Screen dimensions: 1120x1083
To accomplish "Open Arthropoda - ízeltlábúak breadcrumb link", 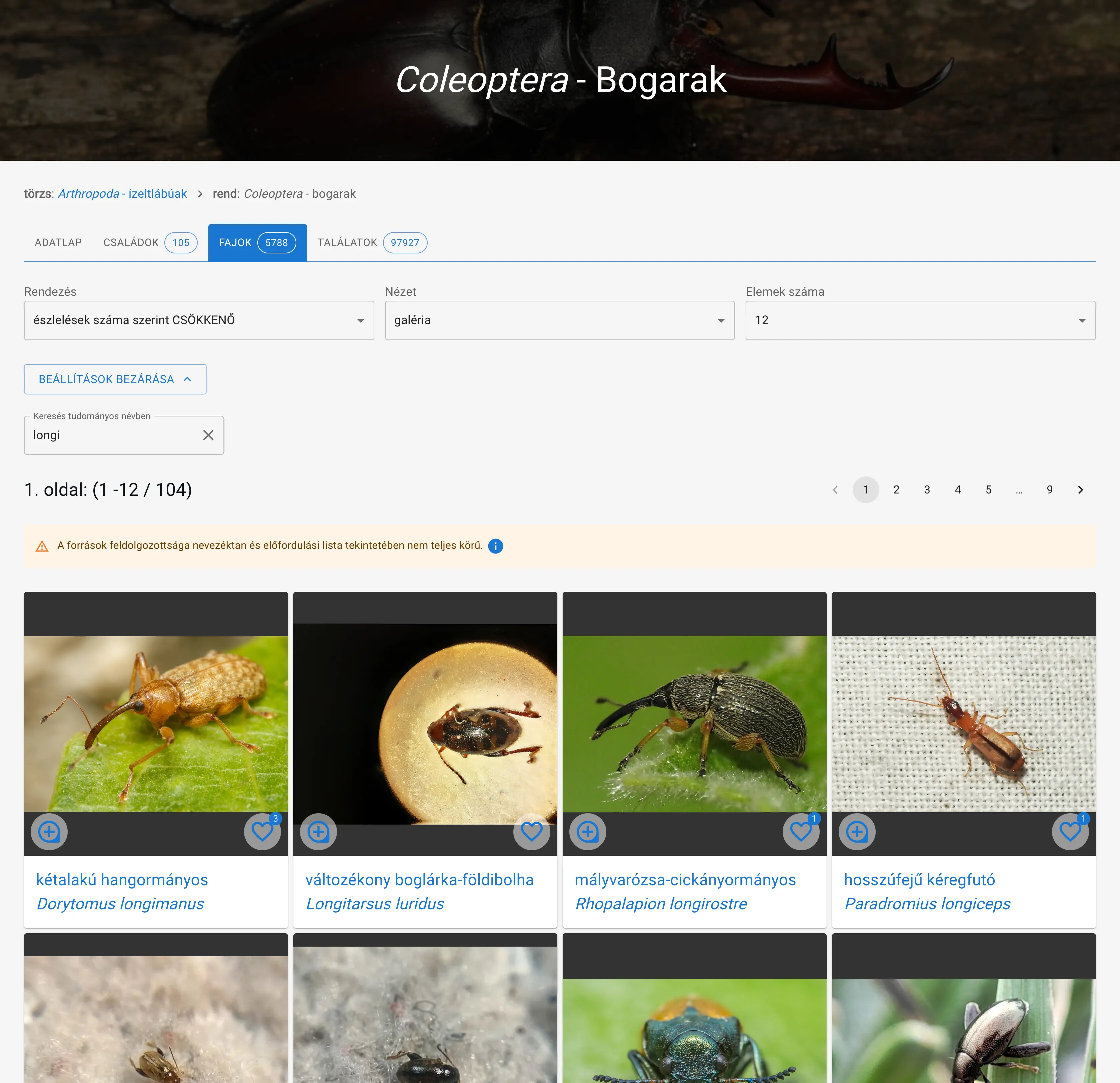I will (x=122, y=194).
